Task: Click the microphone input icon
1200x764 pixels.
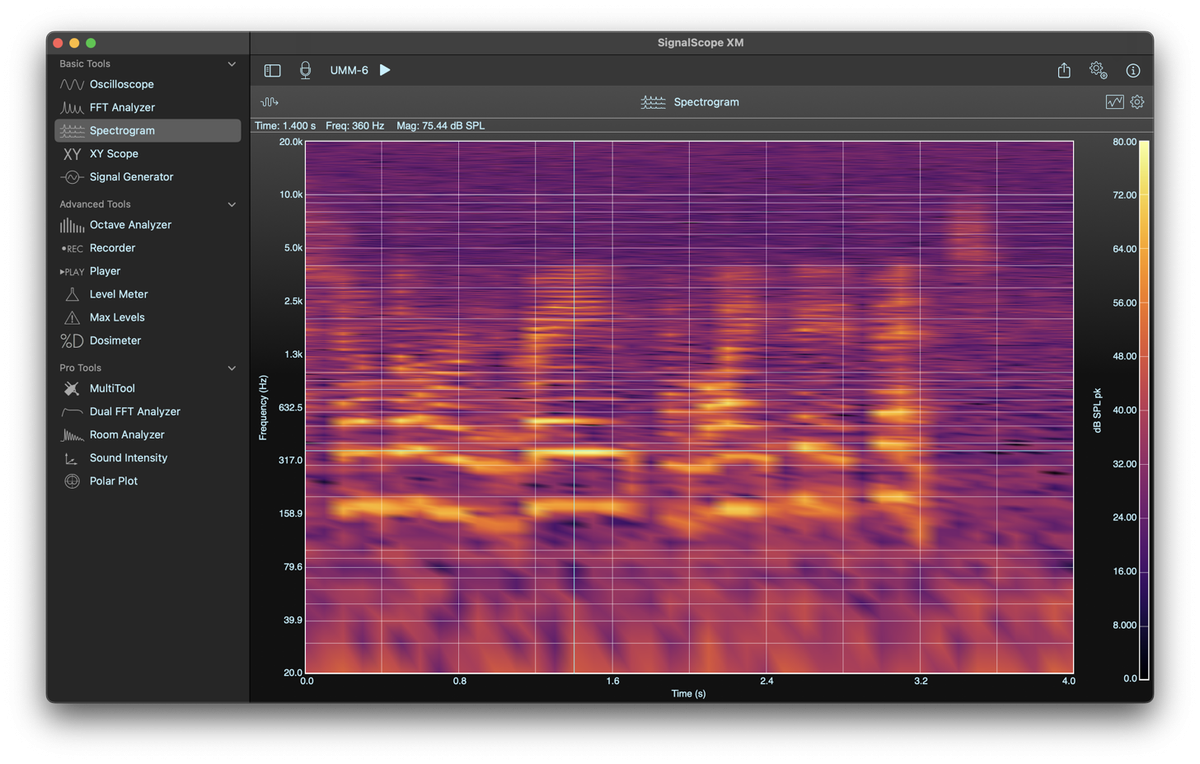Action: click(305, 70)
